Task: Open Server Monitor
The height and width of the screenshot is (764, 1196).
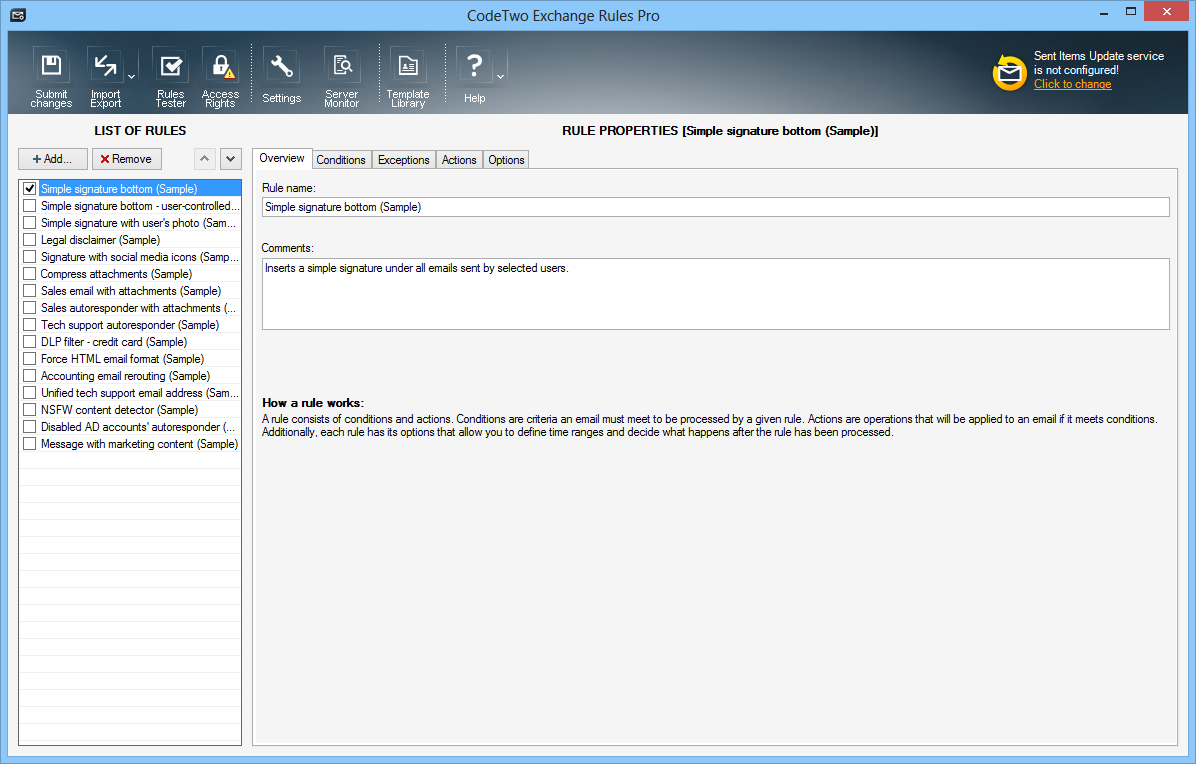Action: click(x=341, y=77)
